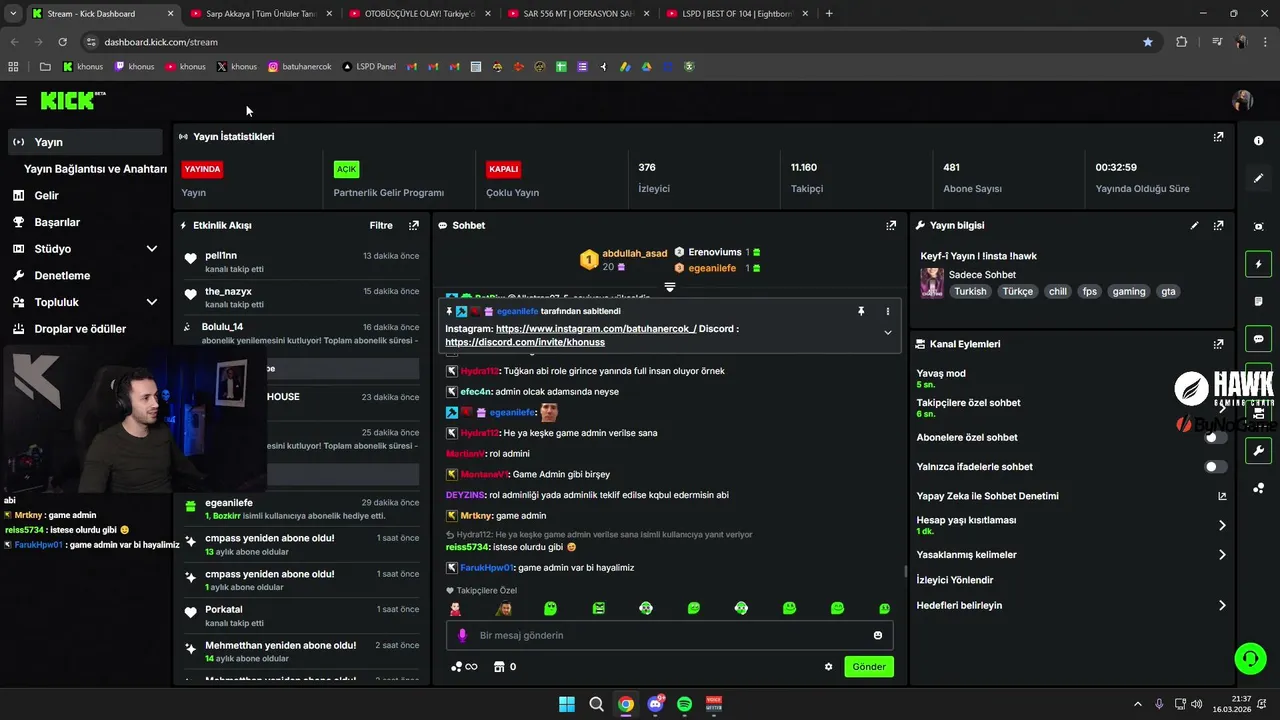Click the gaming tag chip
1280x720 pixels.
(x=1129, y=292)
